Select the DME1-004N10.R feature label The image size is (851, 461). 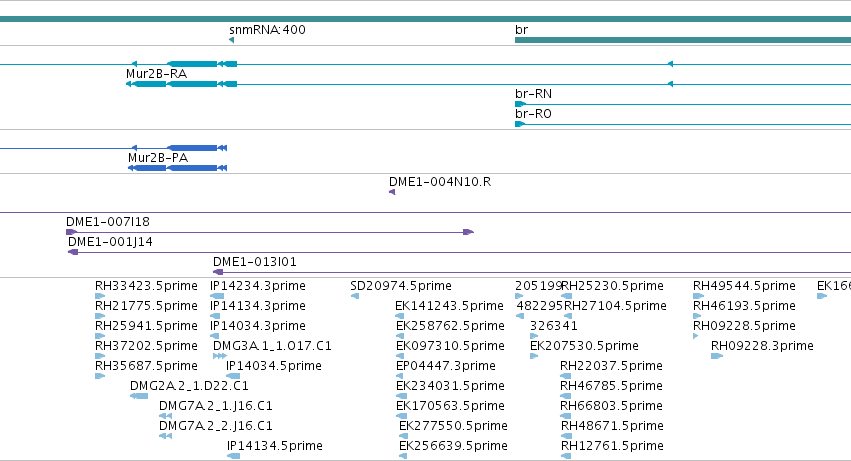point(440,182)
